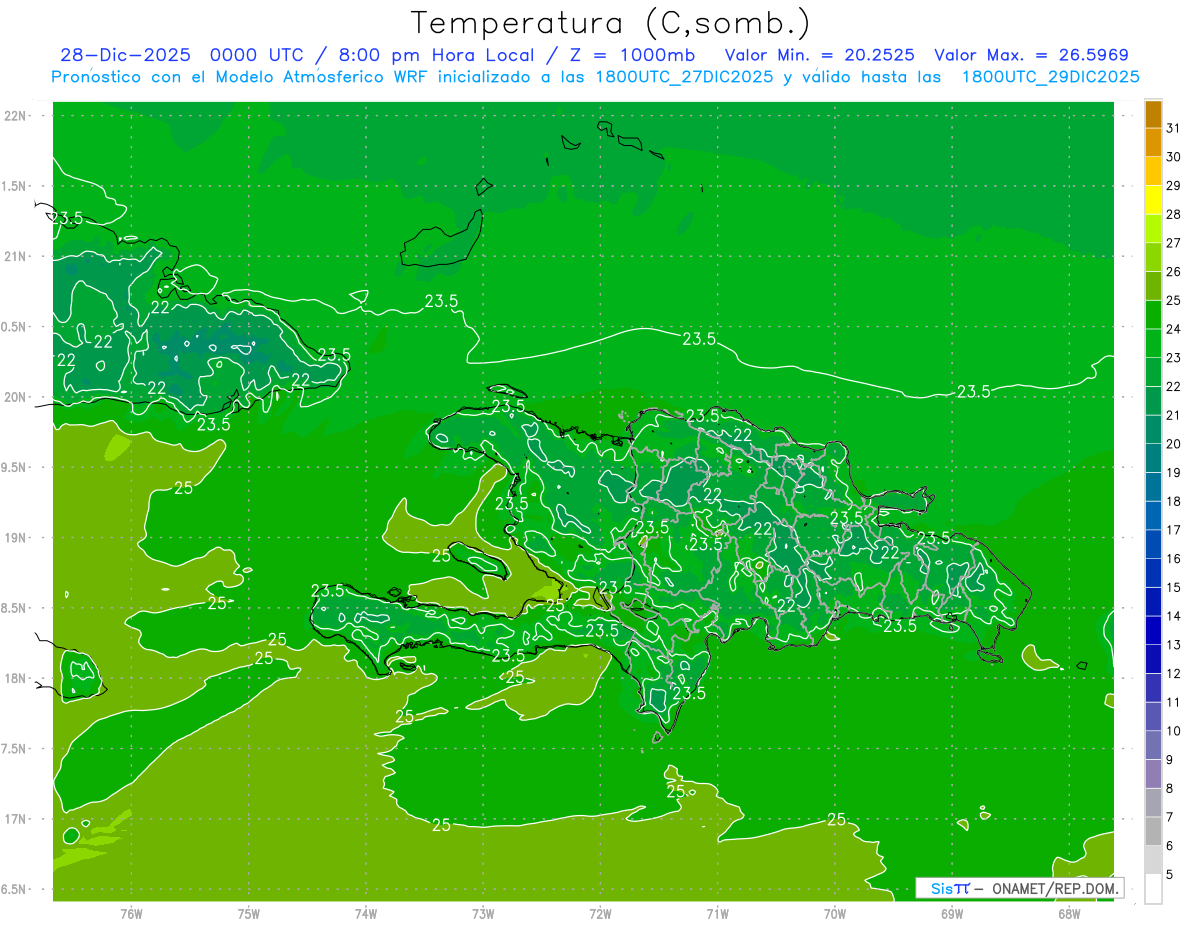The image size is (1200, 927).
Task: Click the 'SisTT - ONAMET/REP.DOM.' logo box
Action: pos(1019,888)
